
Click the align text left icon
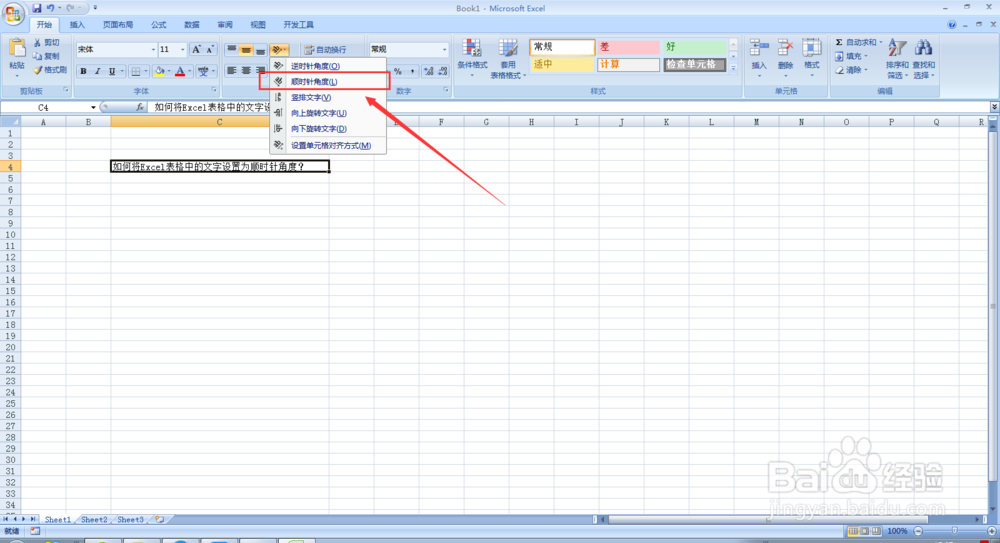tap(232, 71)
